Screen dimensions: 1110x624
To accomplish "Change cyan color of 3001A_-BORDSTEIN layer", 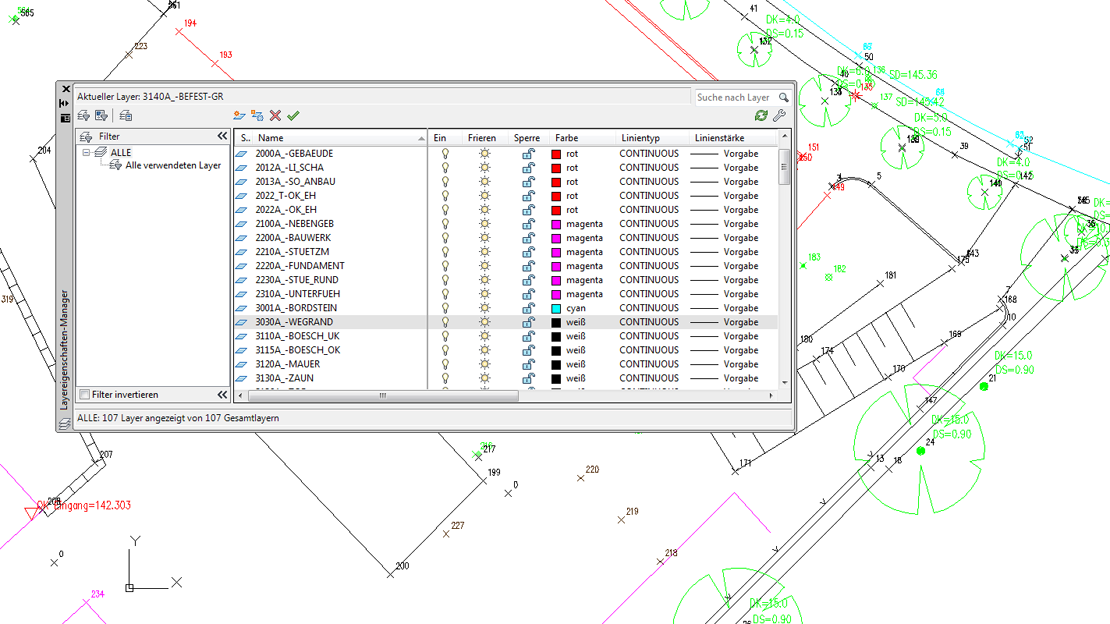I will pyautogui.click(x=556, y=308).
